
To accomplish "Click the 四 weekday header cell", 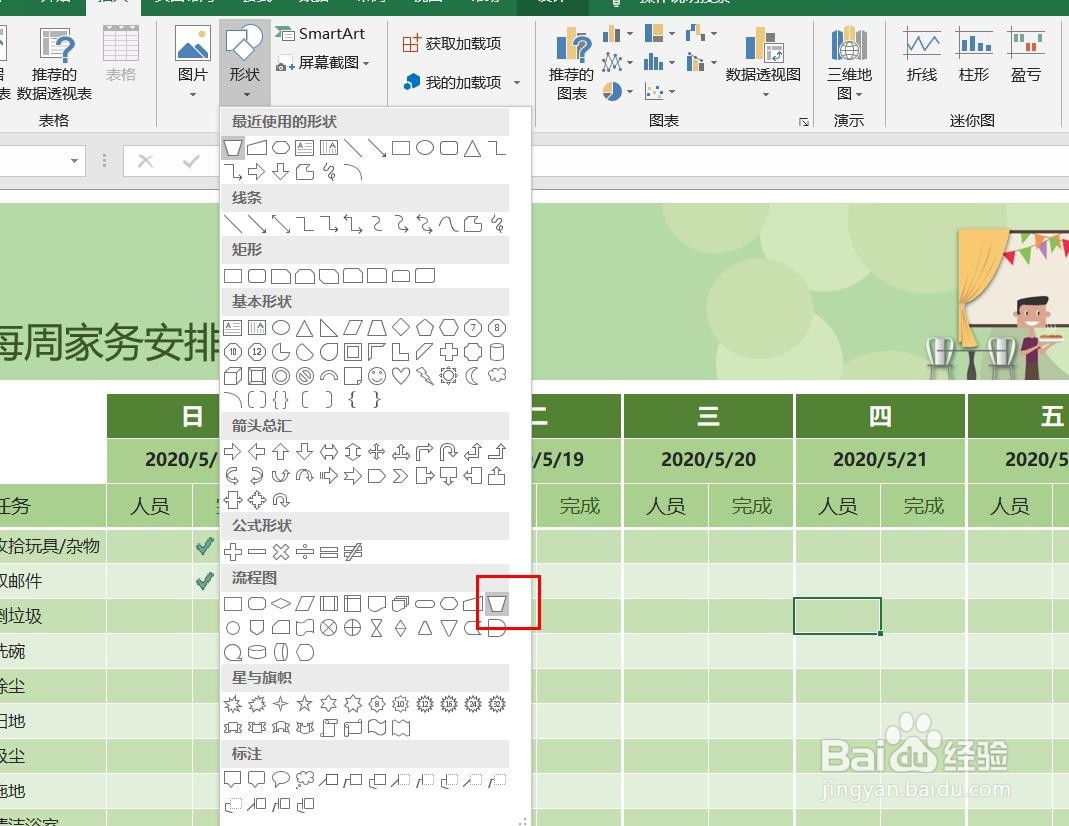I will (880, 416).
